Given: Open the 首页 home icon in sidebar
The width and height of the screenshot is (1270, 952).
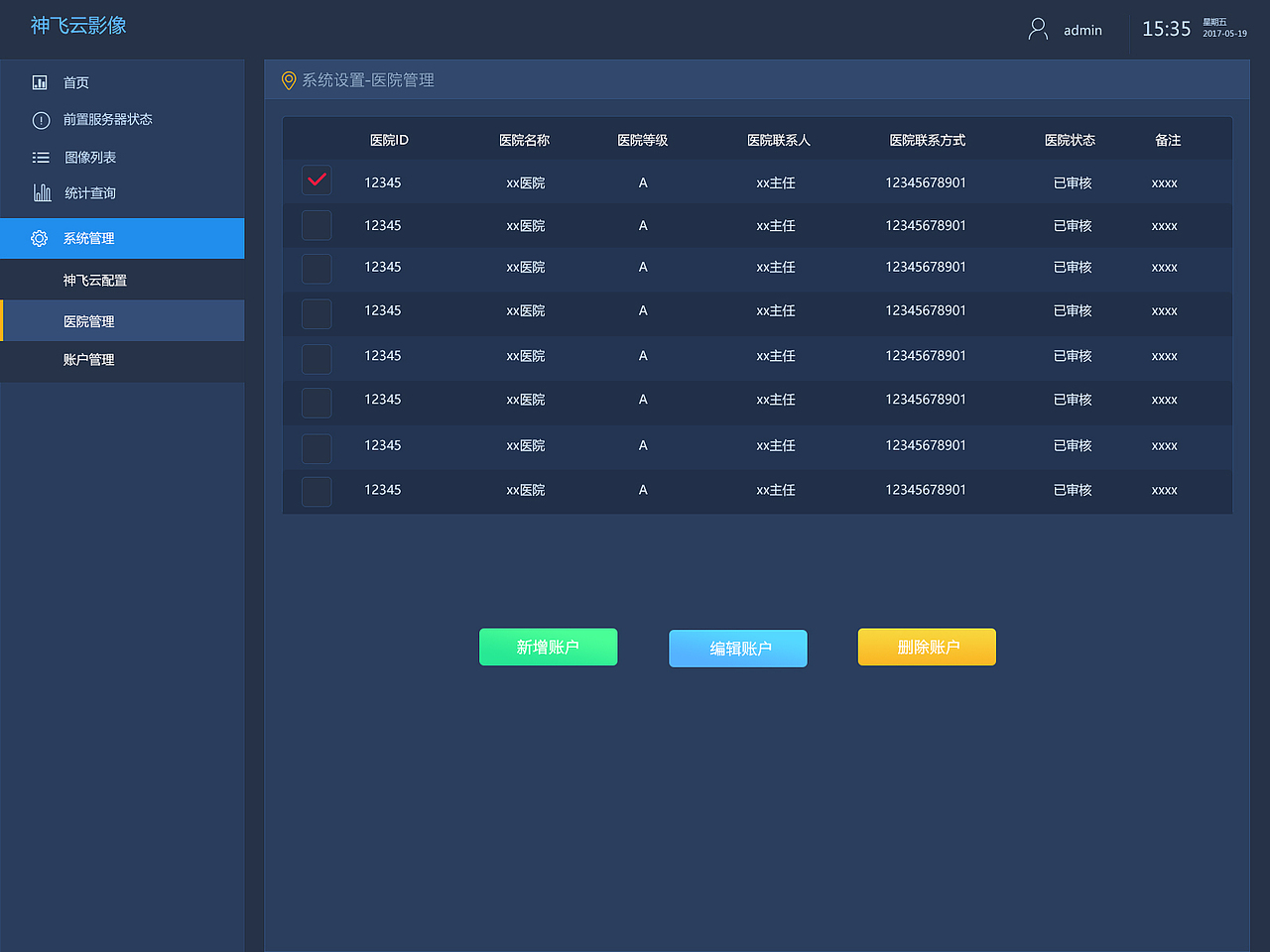Looking at the screenshot, I should click(x=40, y=82).
